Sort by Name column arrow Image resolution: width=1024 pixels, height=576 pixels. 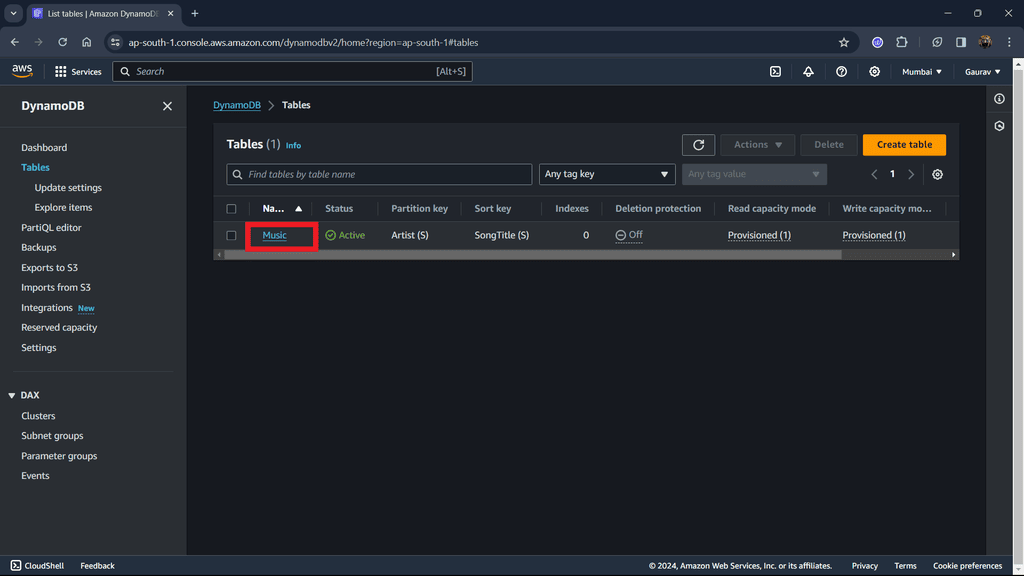point(298,209)
